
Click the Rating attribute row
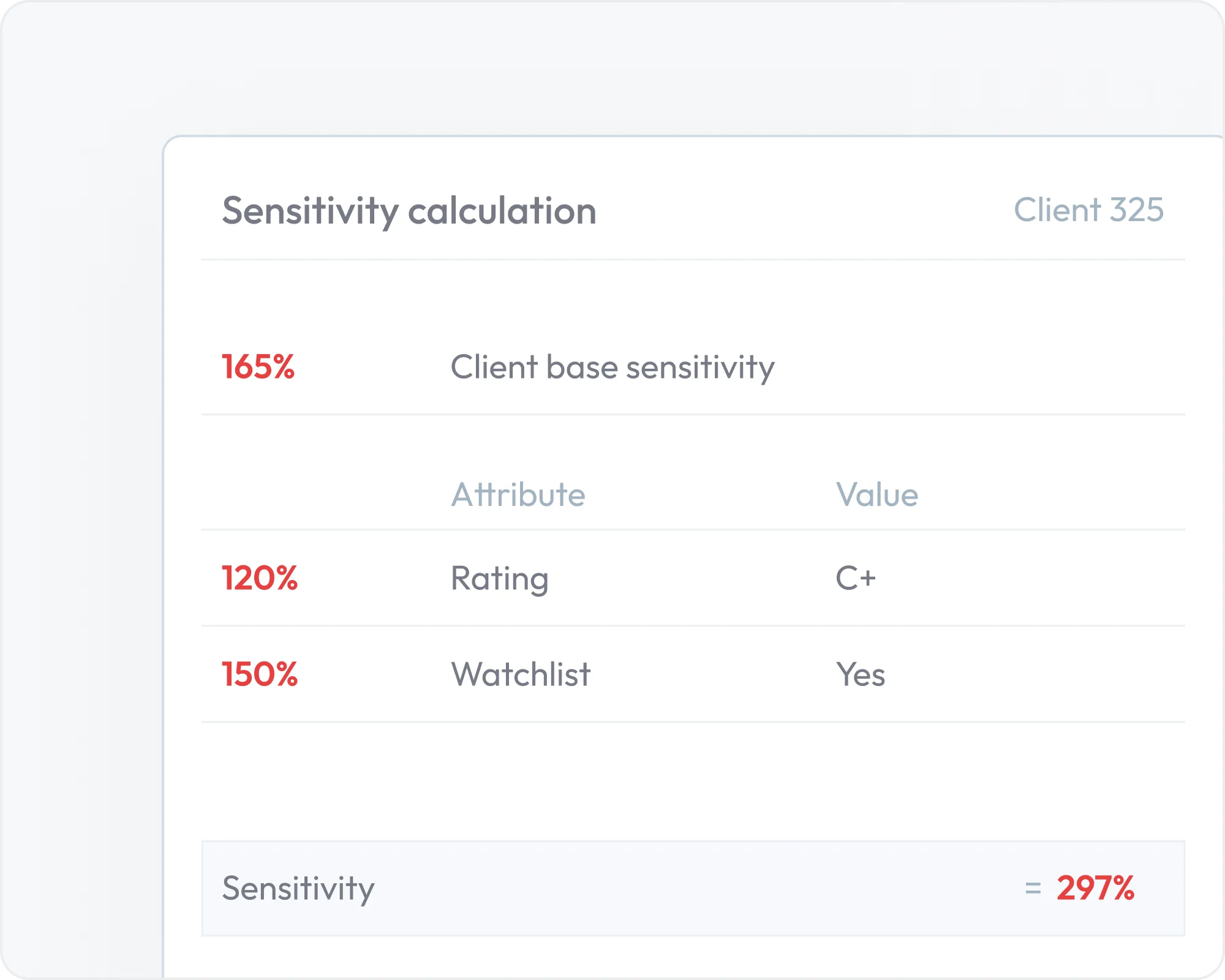tap(693, 578)
